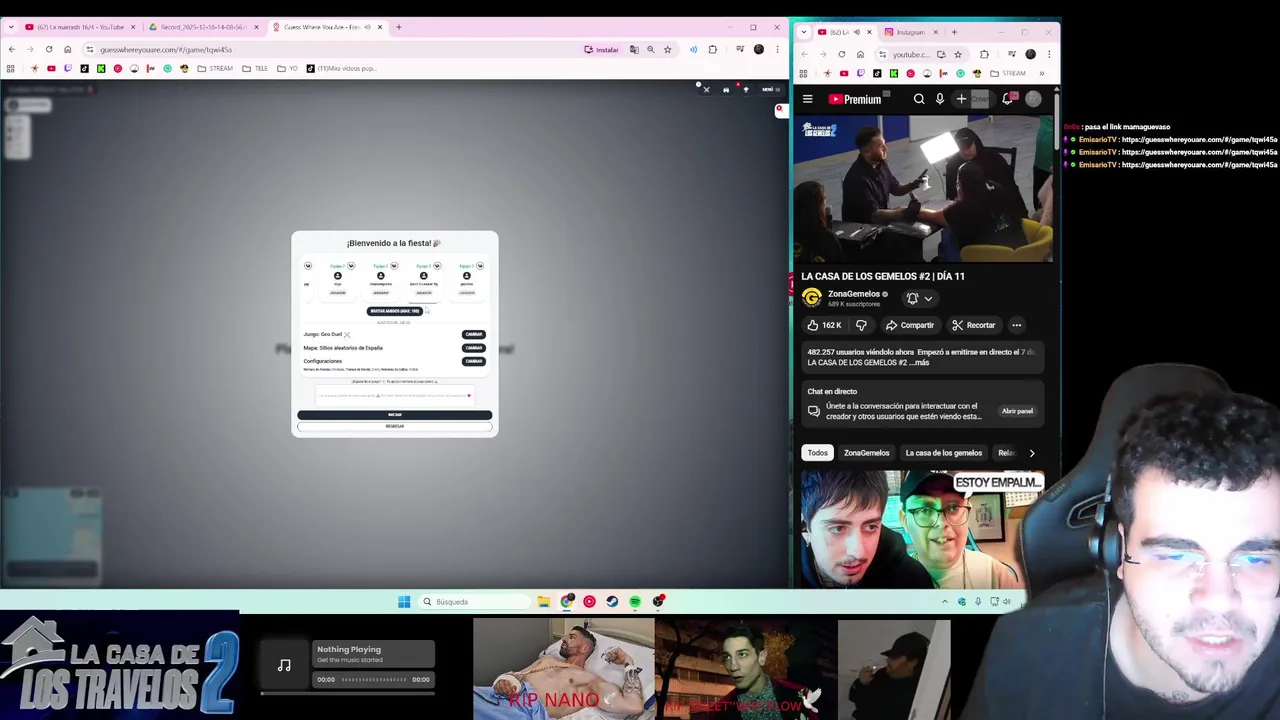Viewport: 1280px width, 720px height.
Task: Show more bookmarks chevron in right browser
Action: tap(1041, 73)
